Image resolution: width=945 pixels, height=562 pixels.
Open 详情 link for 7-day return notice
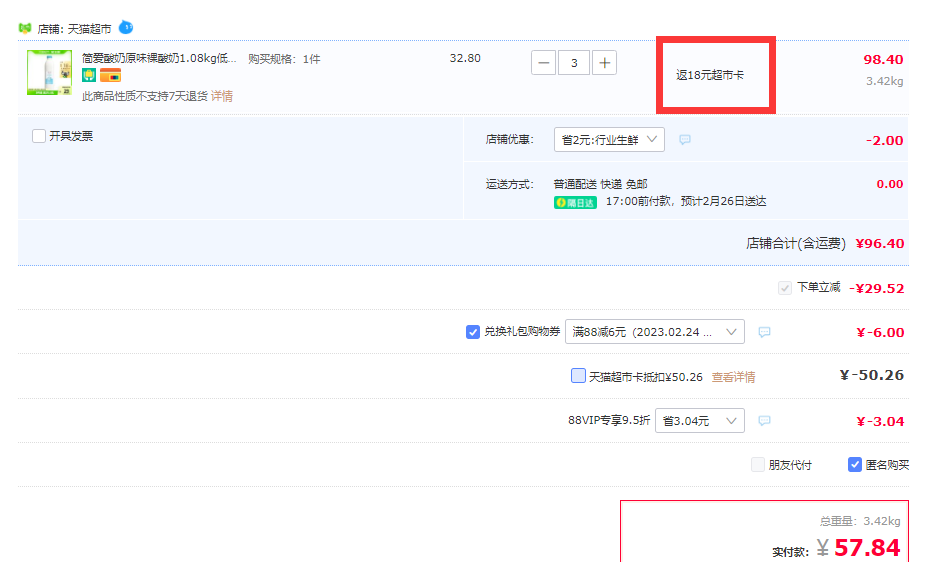[x=222, y=96]
